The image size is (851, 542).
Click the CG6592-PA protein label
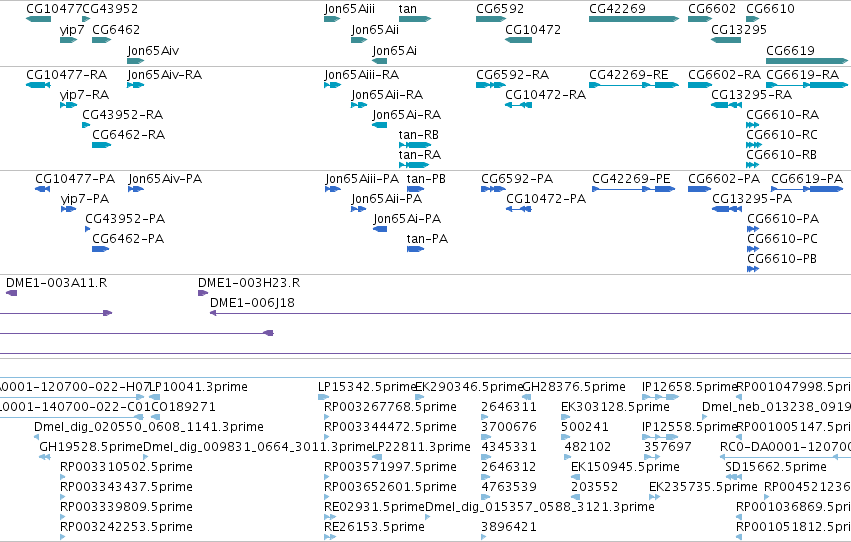pos(517,178)
